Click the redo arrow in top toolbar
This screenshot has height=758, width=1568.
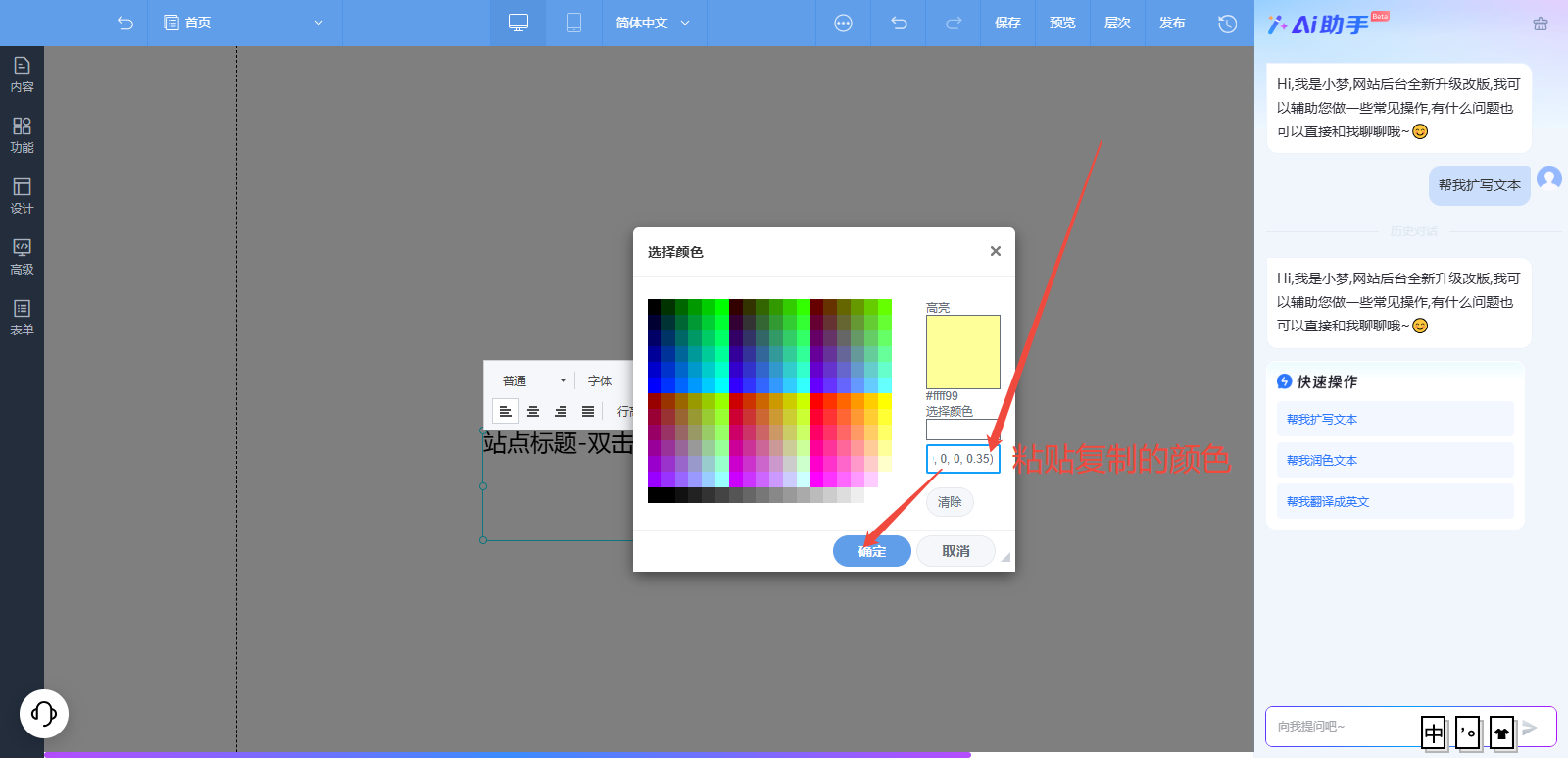[954, 23]
